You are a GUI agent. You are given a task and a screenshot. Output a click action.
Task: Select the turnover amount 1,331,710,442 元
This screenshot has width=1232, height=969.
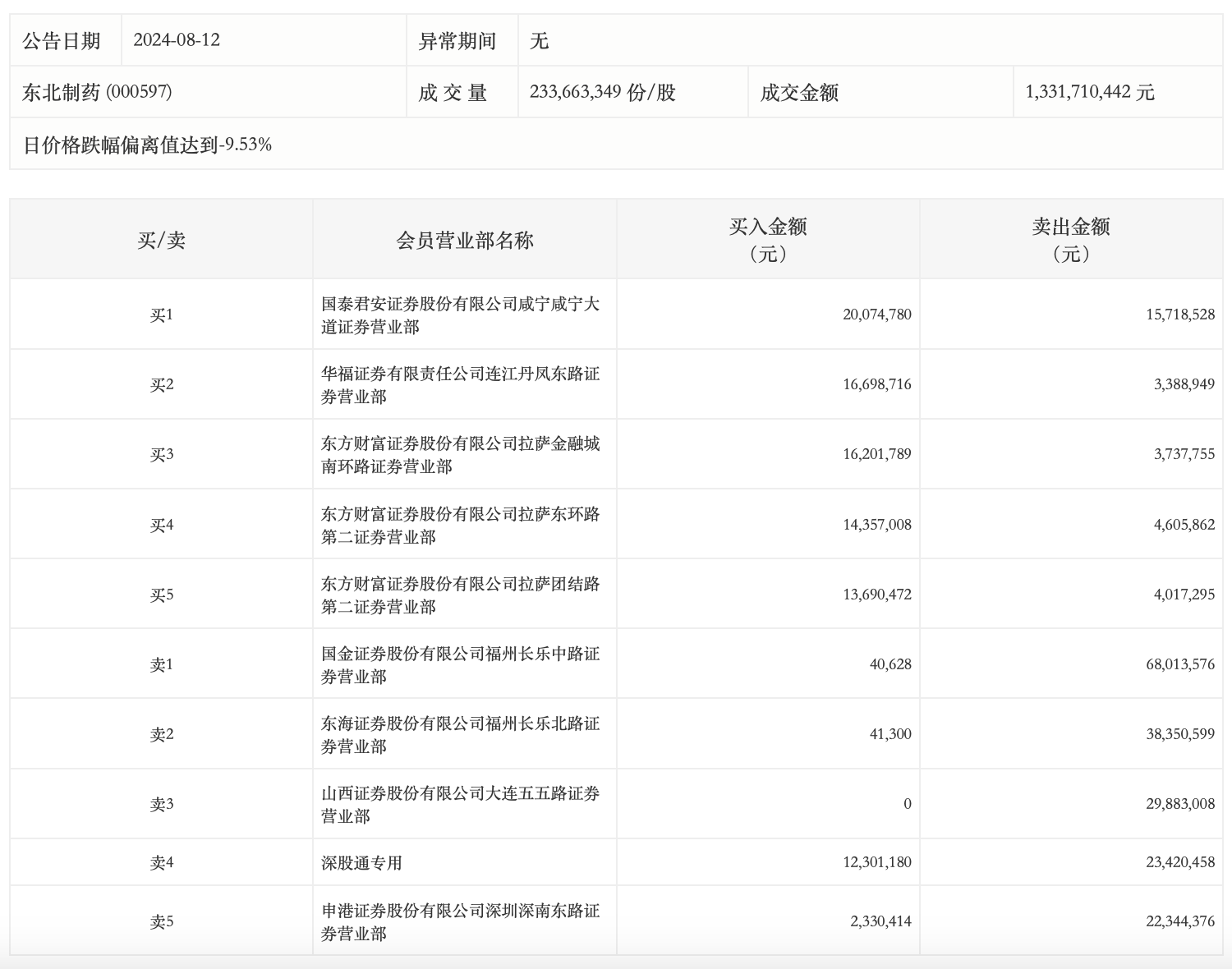point(1089,92)
